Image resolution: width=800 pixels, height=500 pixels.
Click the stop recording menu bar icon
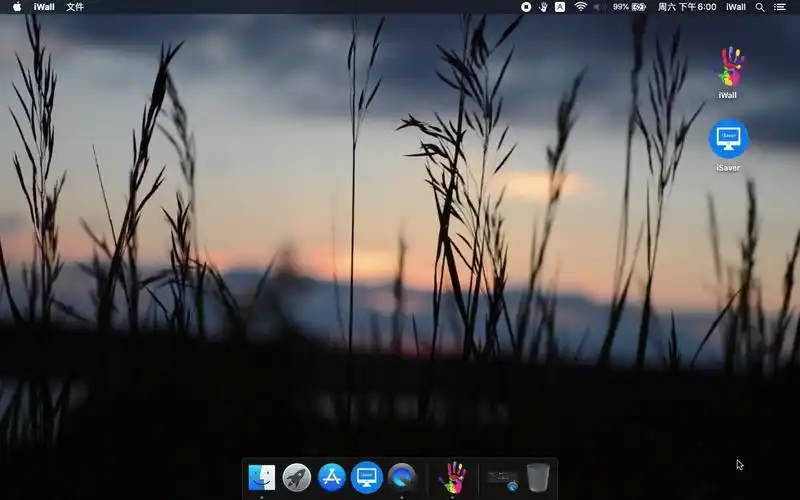click(526, 7)
